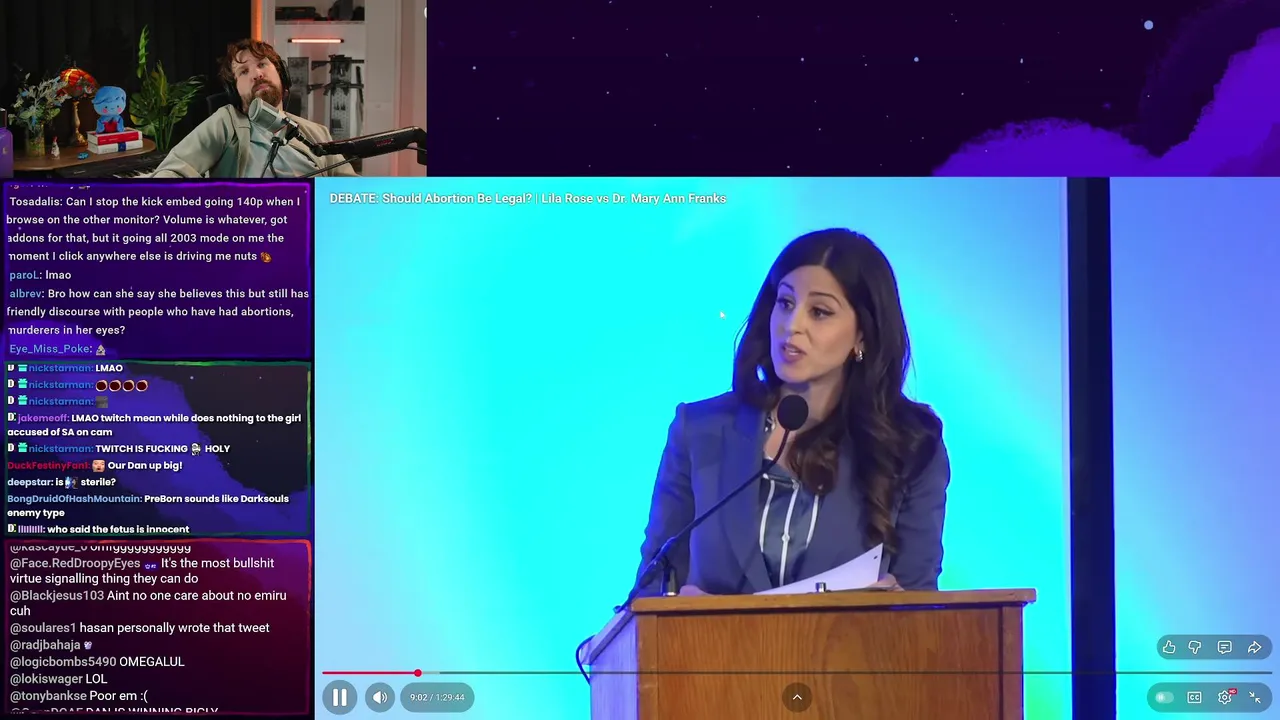The width and height of the screenshot is (1280, 720).
Task: Open the player settings gear
Action: [1225, 697]
